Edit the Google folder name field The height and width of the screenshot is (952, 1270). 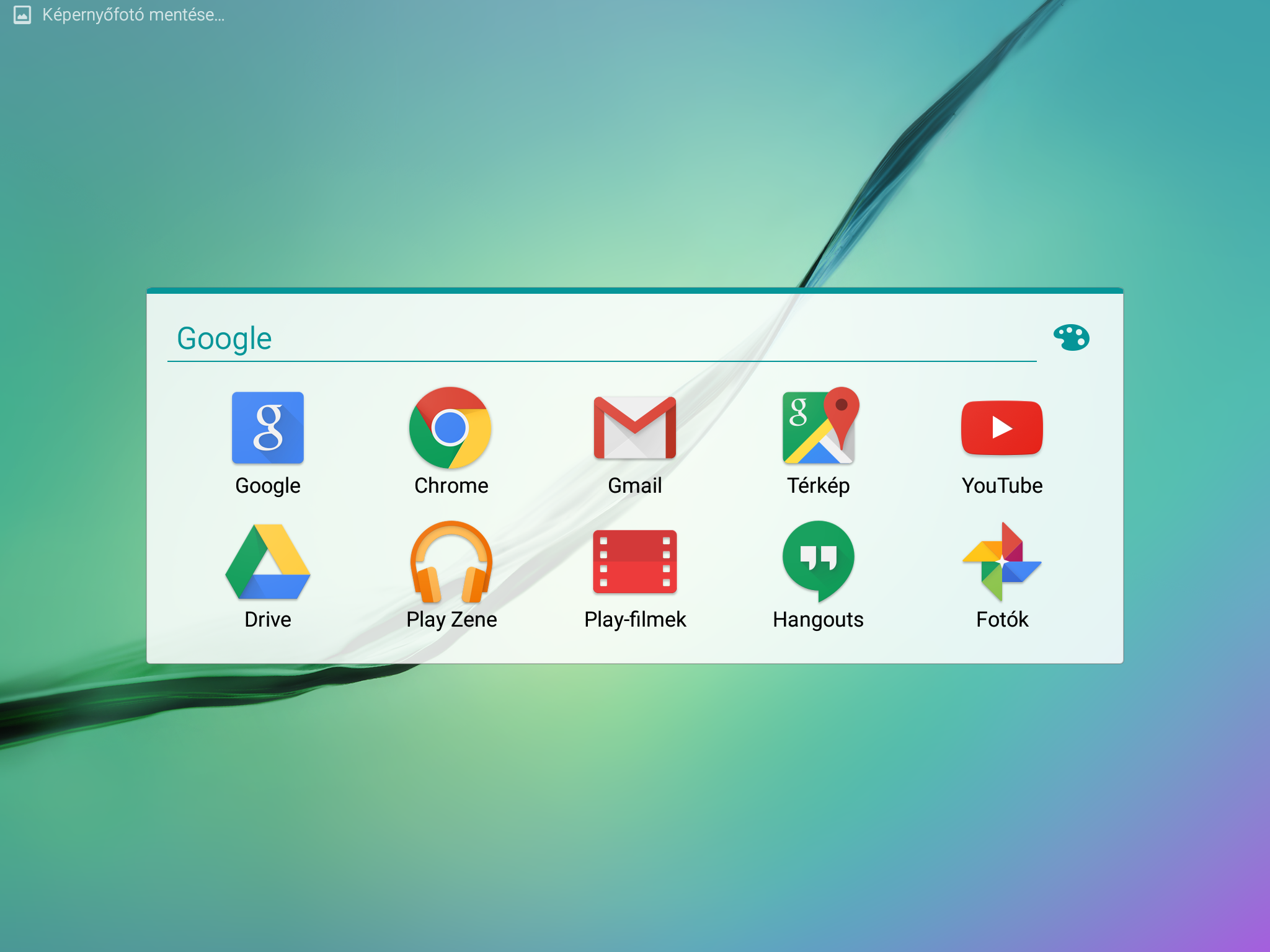pyautogui.click(x=558, y=339)
